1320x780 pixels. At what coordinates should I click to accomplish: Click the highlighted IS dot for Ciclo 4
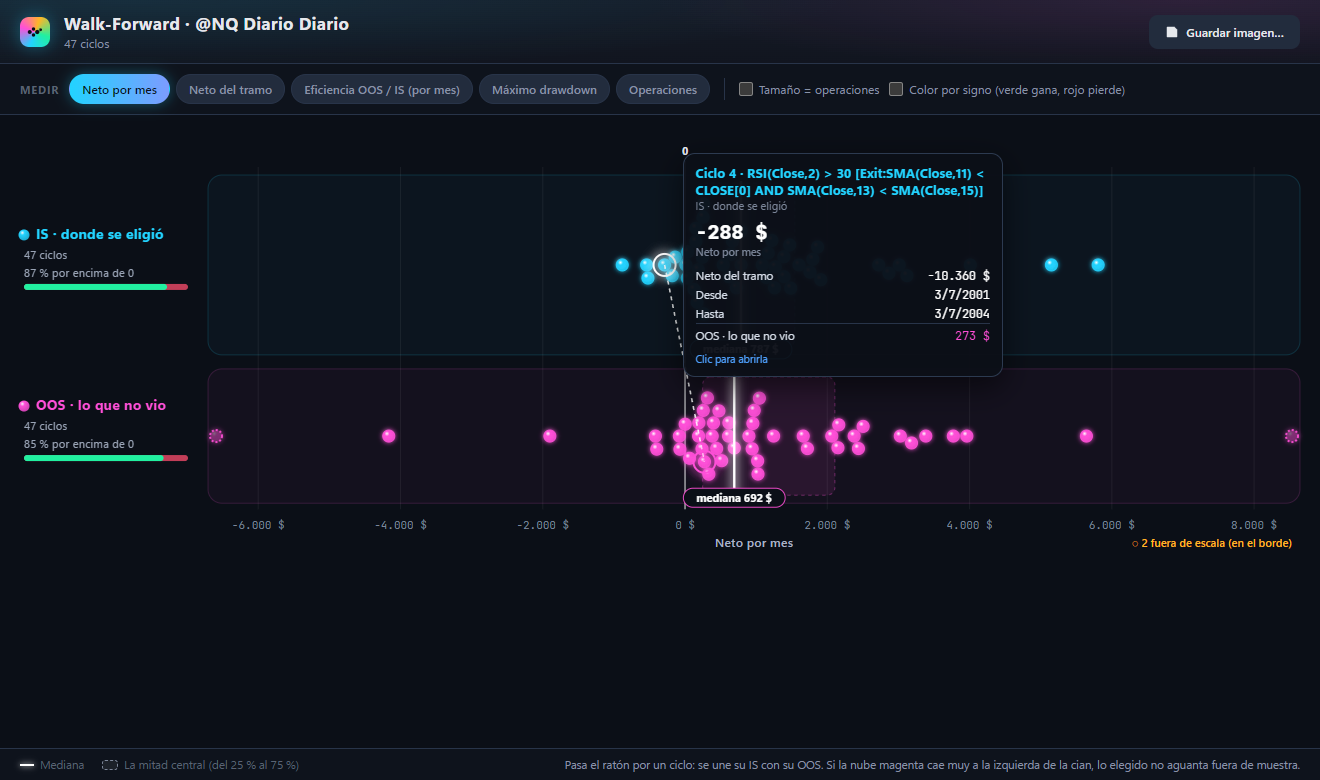pos(665,265)
